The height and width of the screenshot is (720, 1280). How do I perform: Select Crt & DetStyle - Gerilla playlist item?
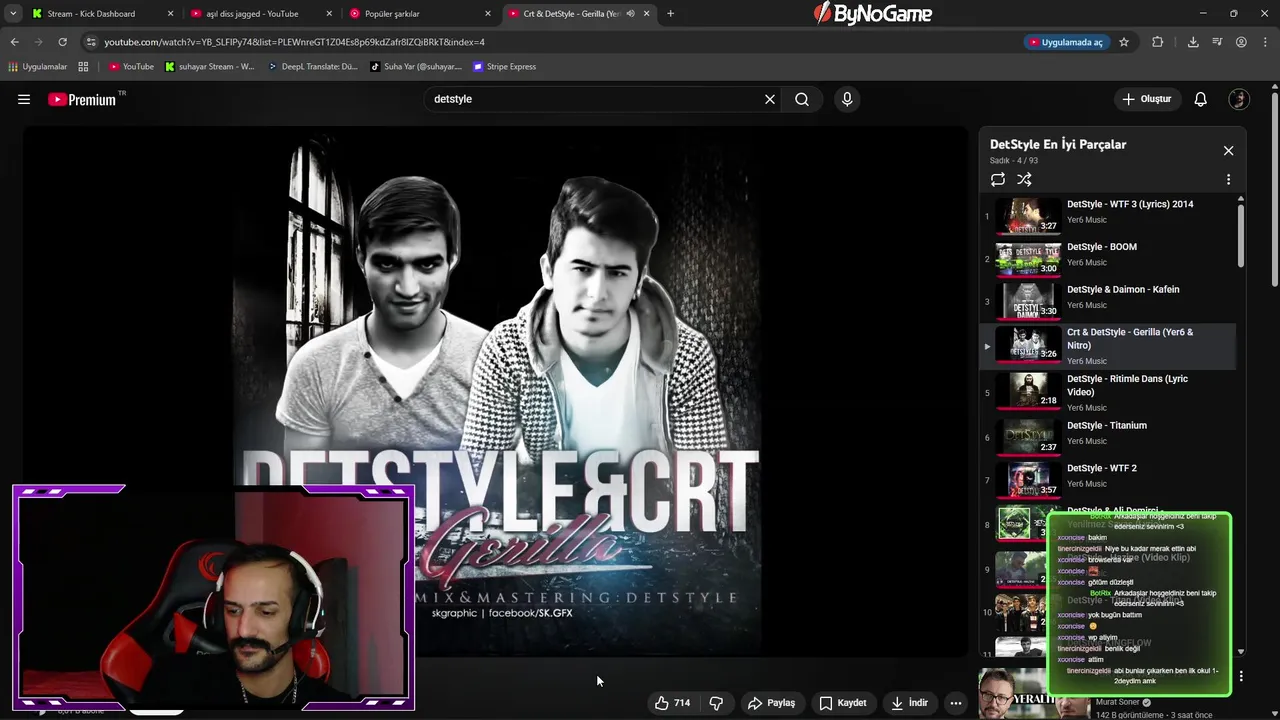(x=1107, y=346)
